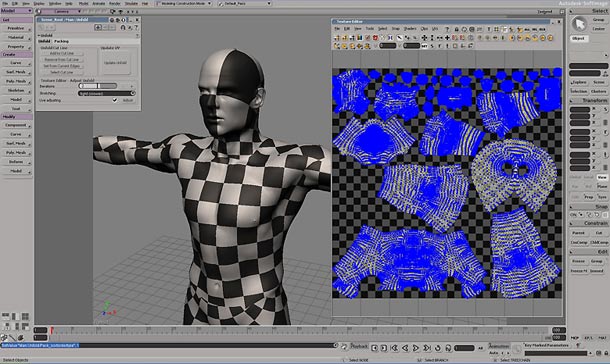This screenshot has height=364, width=610.
Task: Click the four-way arrows icon in Texture Editor
Action: pos(424,38)
